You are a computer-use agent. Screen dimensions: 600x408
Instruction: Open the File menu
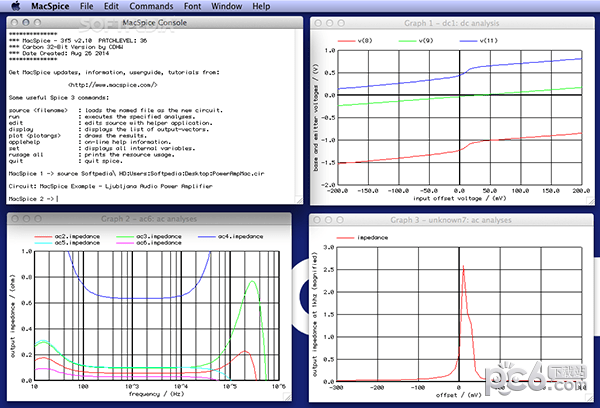(x=86, y=6)
